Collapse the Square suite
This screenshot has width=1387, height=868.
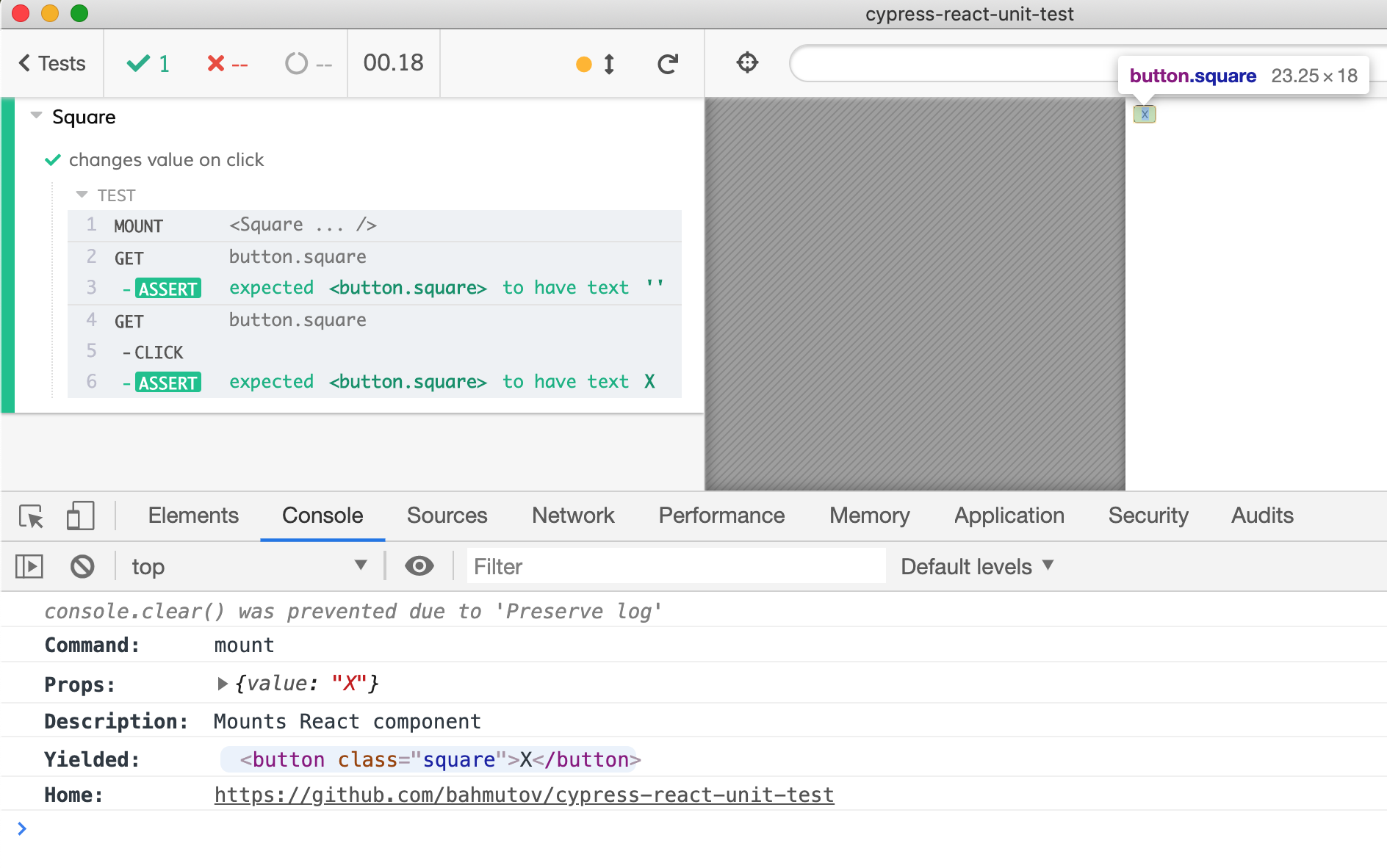coord(36,115)
